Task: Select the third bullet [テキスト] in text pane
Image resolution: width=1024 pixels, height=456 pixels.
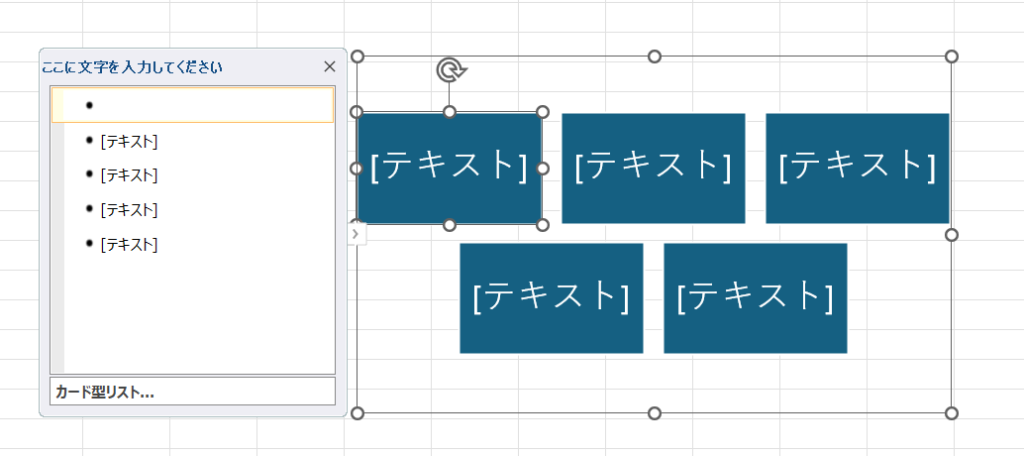Action: [129, 175]
